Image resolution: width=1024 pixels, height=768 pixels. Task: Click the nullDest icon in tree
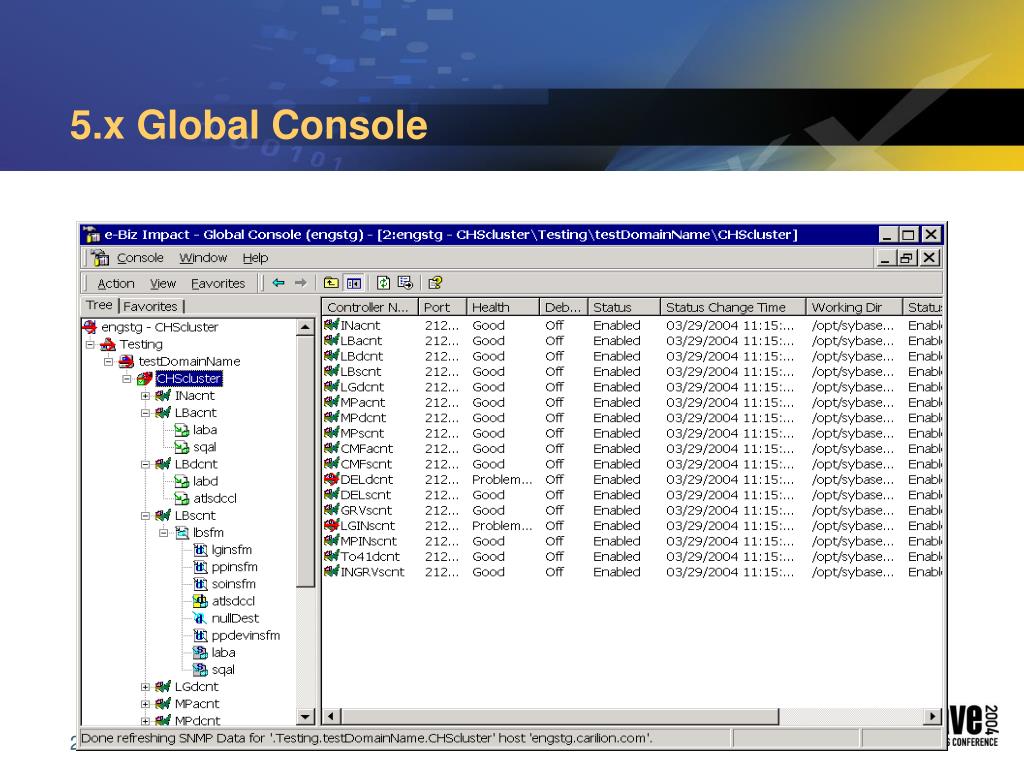(200, 618)
